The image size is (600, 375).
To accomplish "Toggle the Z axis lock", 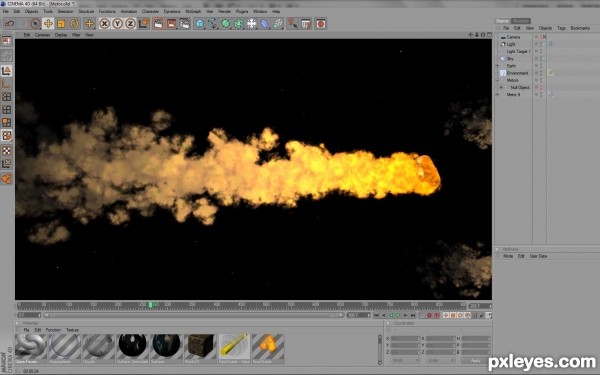I will pos(130,24).
